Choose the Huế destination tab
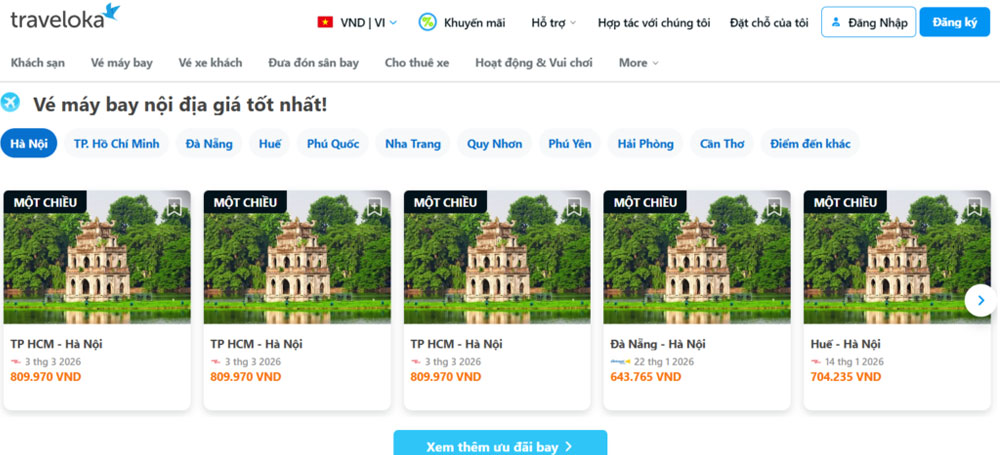1000x455 pixels. coord(270,143)
